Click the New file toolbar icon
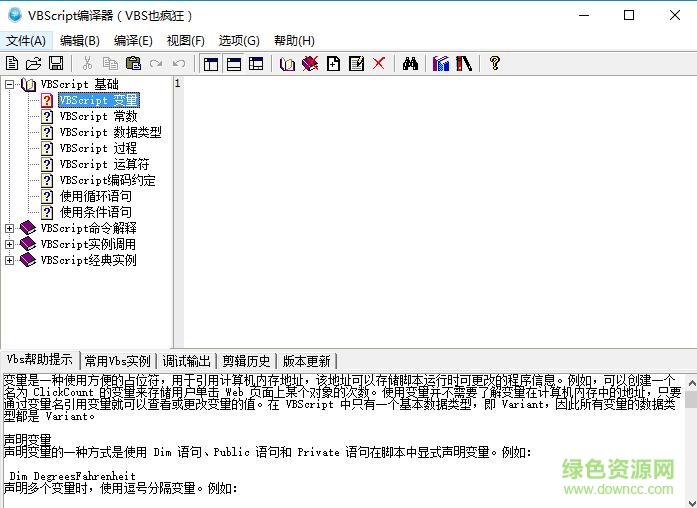The image size is (697, 508). coord(12,64)
